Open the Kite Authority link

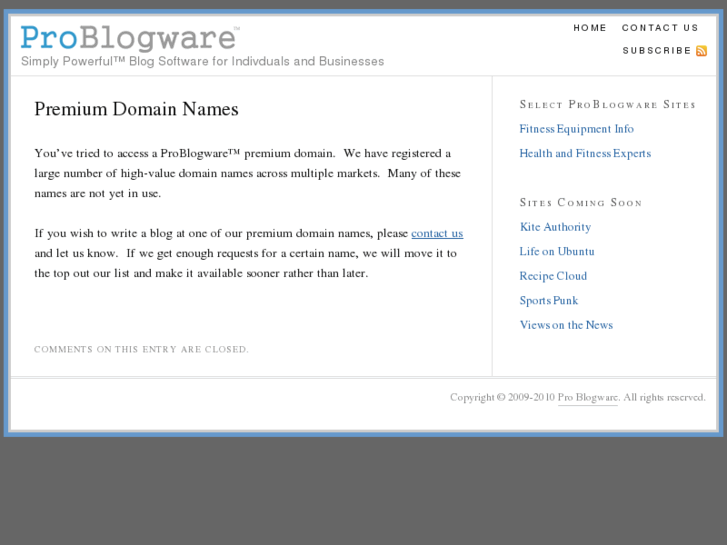[x=555, y=227]
